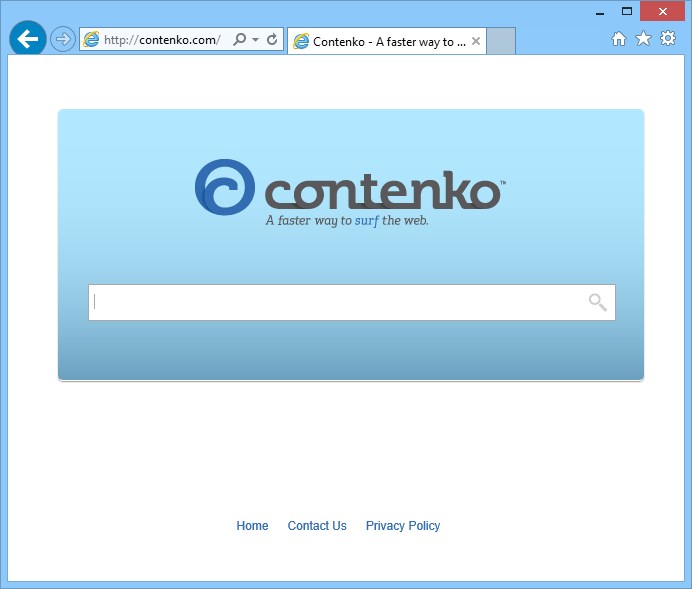
Task: Minimize the browser window
Action: coord(600,12)
